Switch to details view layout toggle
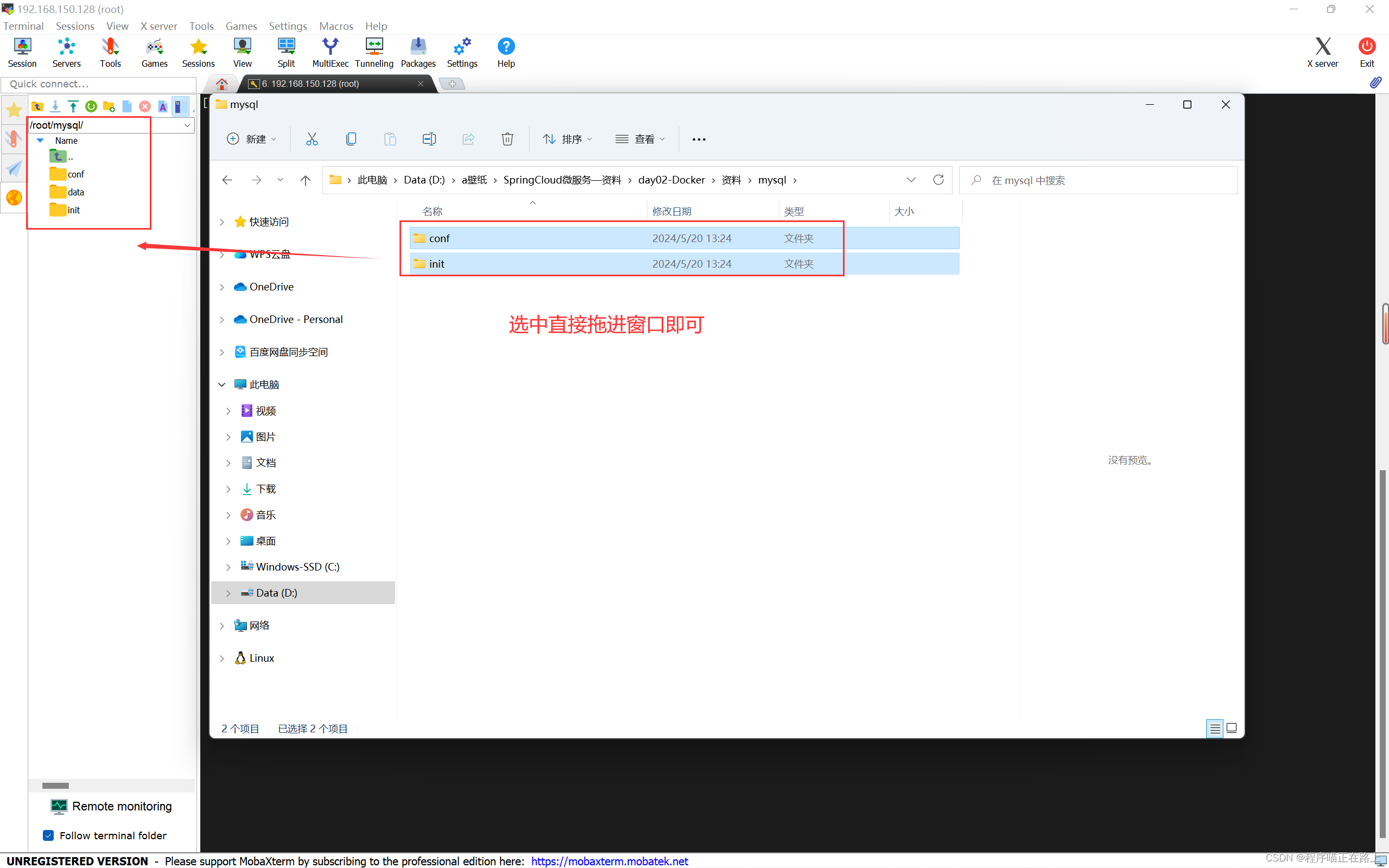The image size is (1389, 868). click(x=1215, y=728)
